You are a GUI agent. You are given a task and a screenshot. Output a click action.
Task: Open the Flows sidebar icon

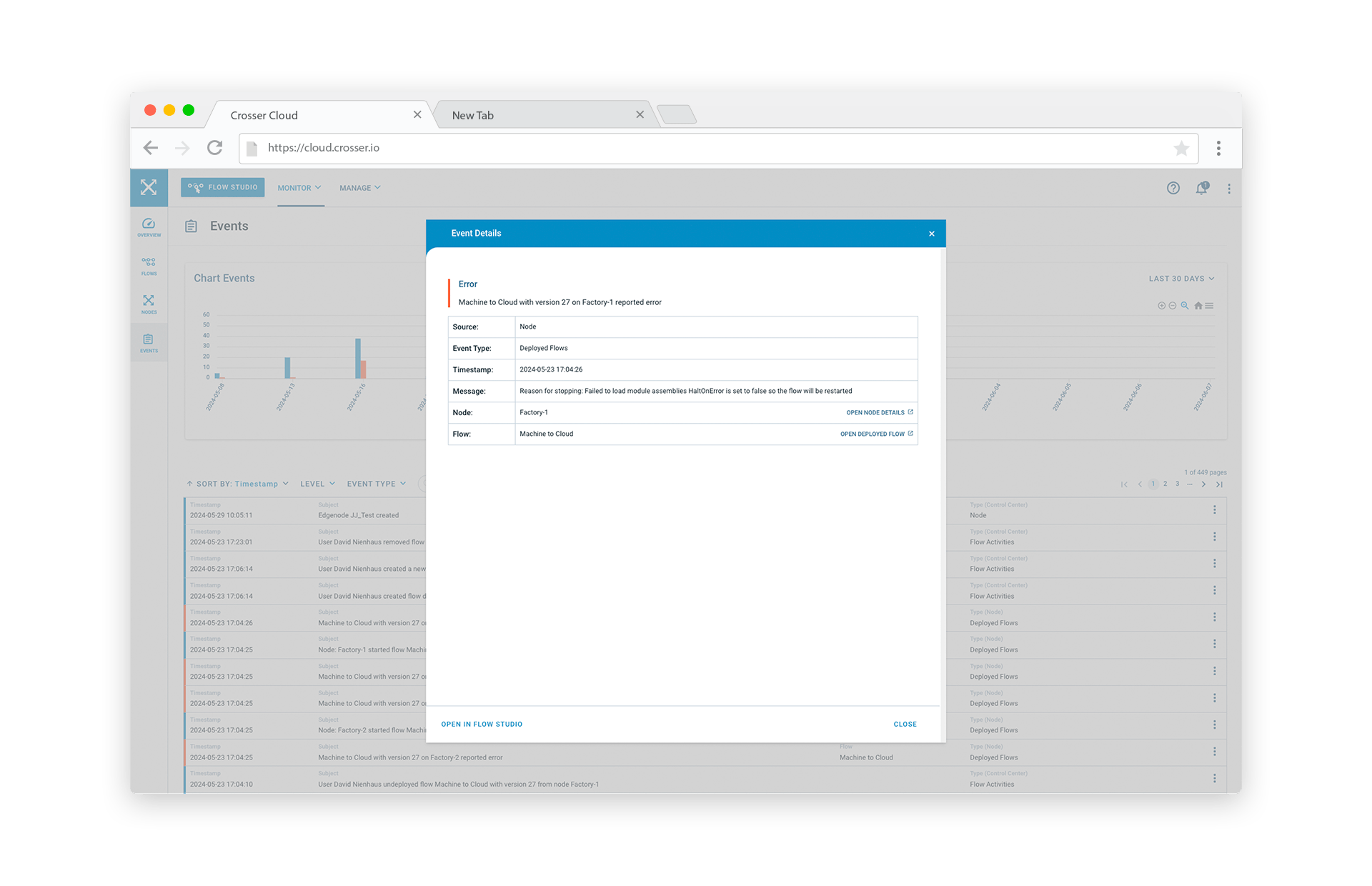149,266
